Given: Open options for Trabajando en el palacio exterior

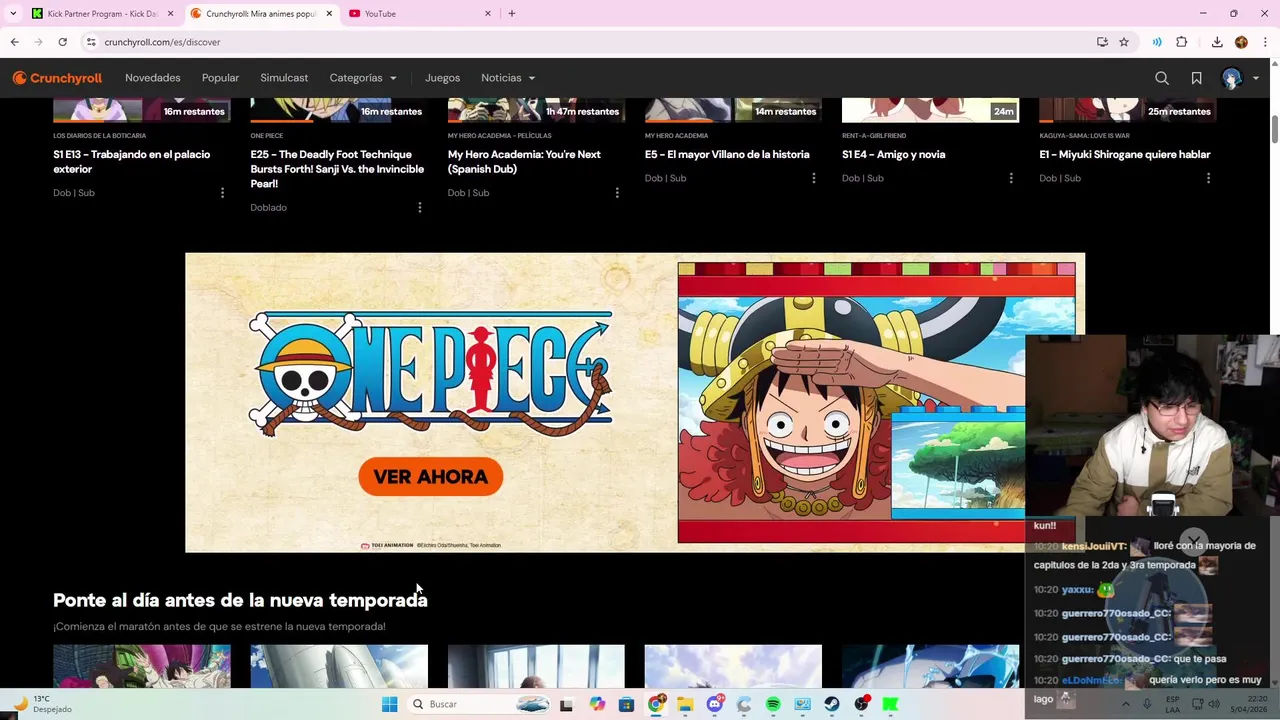Looking at the screenshot, I should pos(222,193).
